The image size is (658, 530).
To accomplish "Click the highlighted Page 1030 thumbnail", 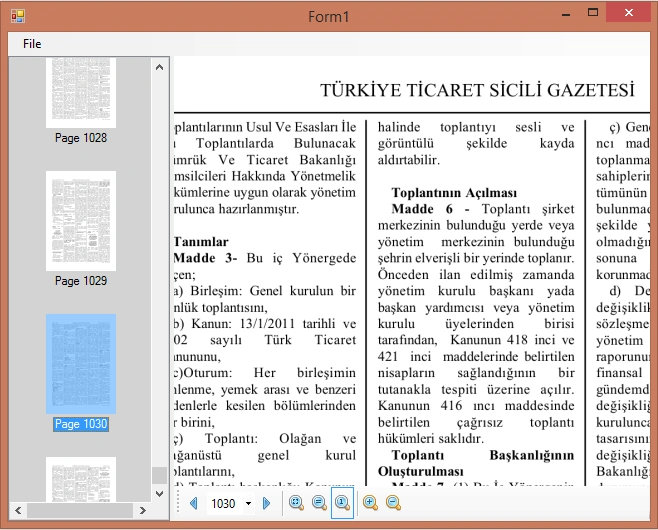I will coord(81,364).
